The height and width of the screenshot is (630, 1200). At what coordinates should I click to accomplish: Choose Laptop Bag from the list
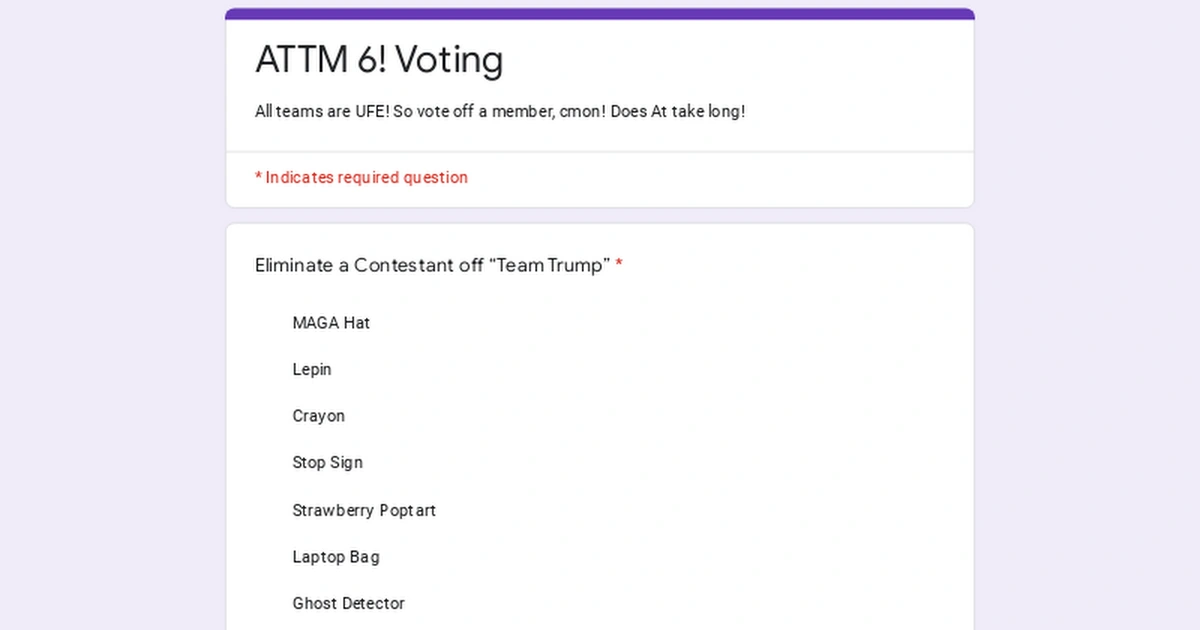(x=336, y=557)
